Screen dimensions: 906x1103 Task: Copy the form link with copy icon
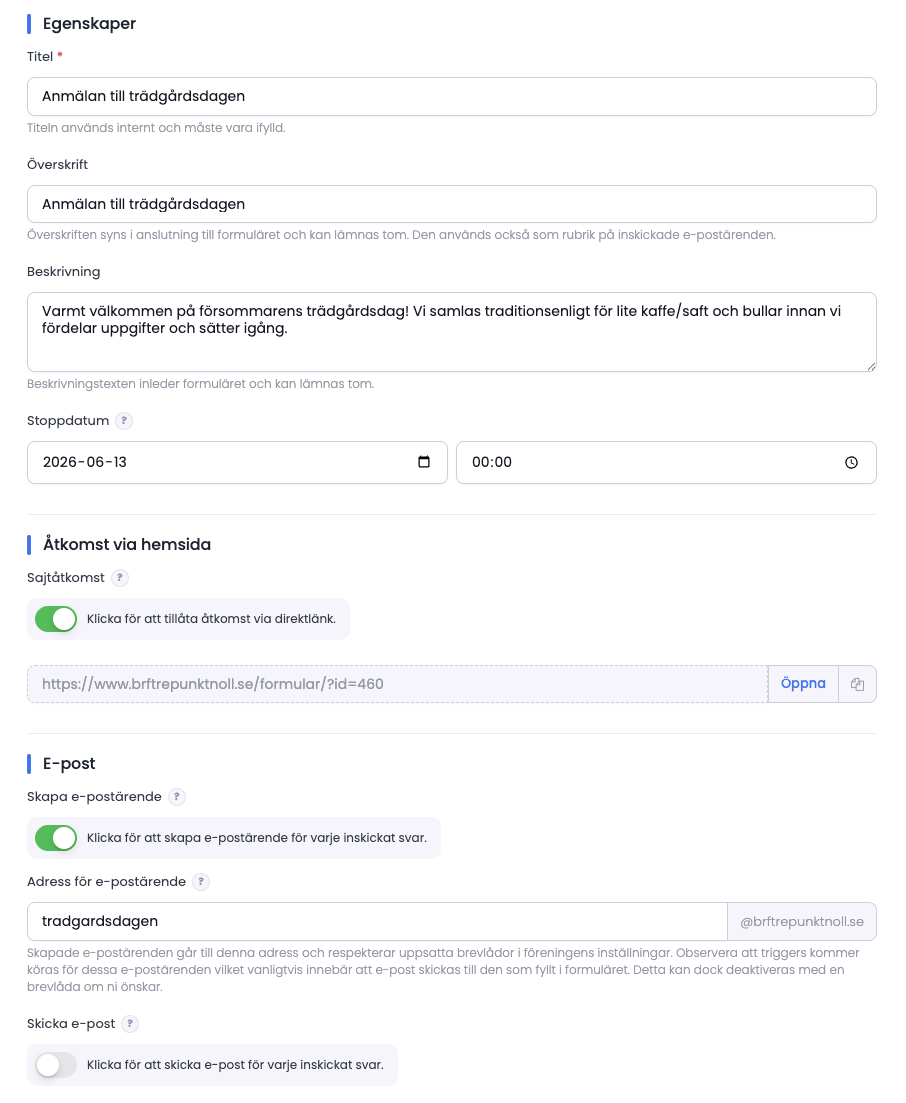point(857,684)
